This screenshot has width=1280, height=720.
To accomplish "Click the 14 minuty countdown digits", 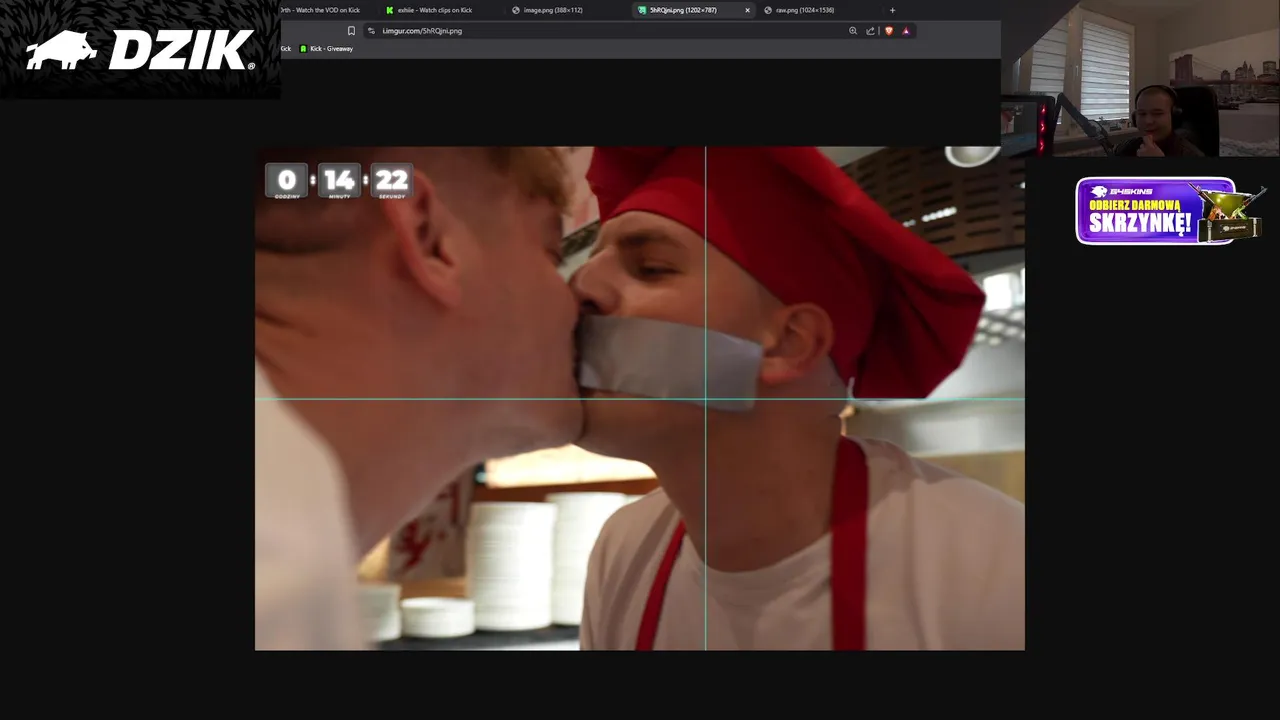I will point(339,181).
